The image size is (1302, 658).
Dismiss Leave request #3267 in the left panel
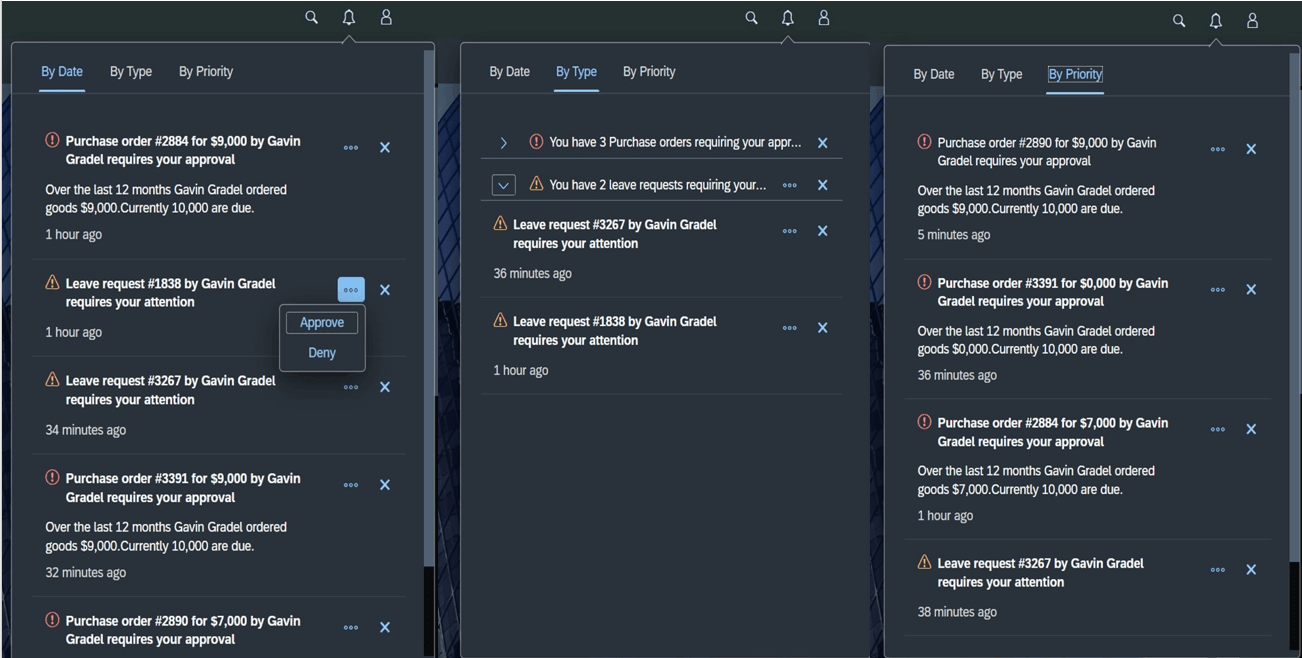(385, 387)
